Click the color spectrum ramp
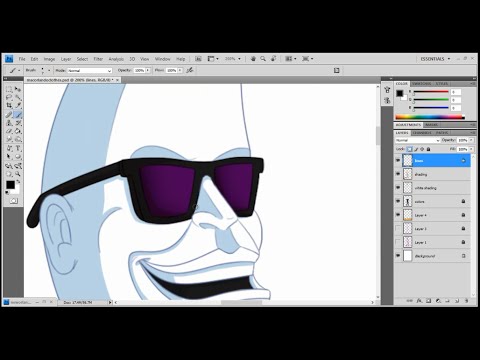Viewport: 480px width, 360px height. [x=430, y=117]
